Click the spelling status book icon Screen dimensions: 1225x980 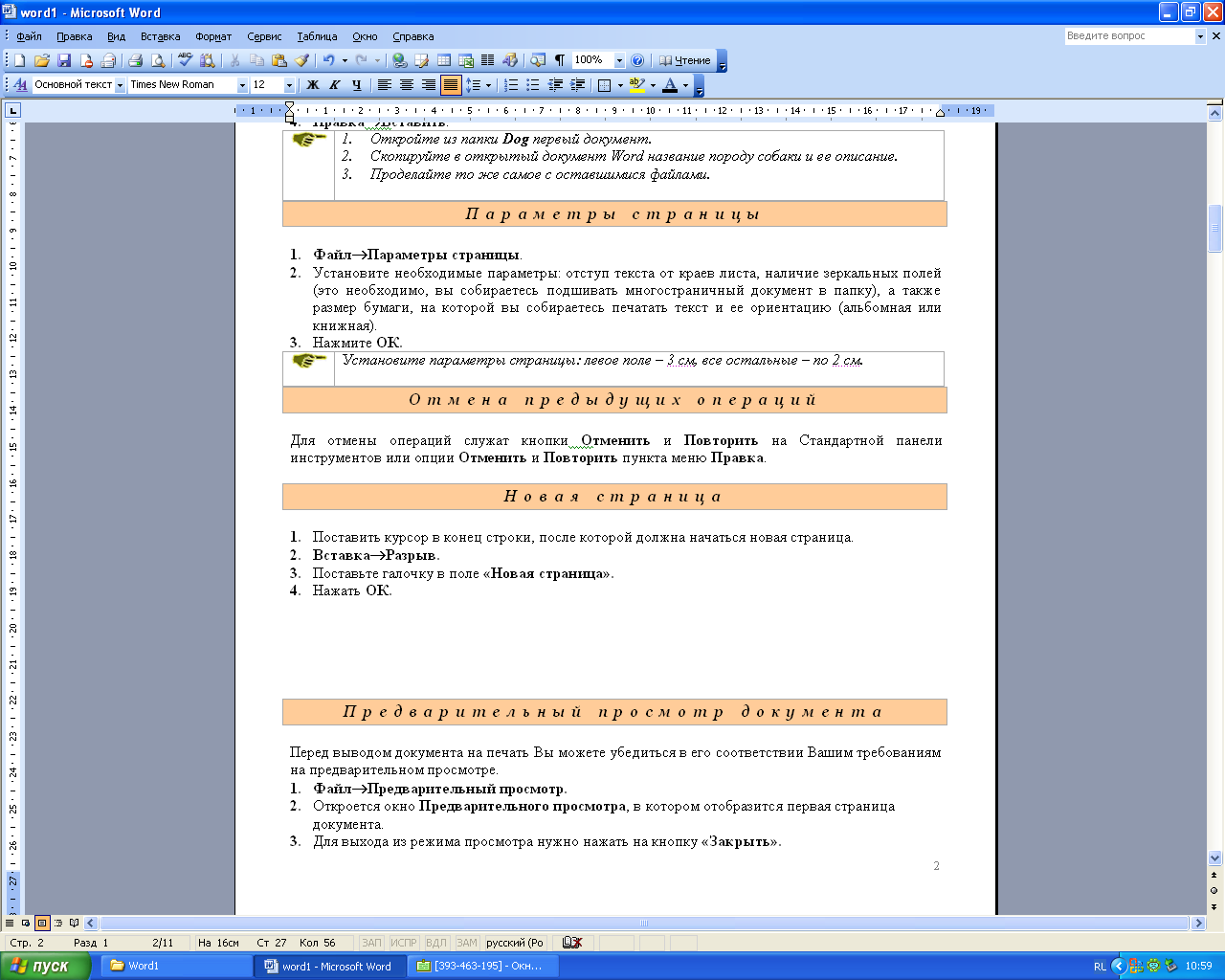[572, 943]
